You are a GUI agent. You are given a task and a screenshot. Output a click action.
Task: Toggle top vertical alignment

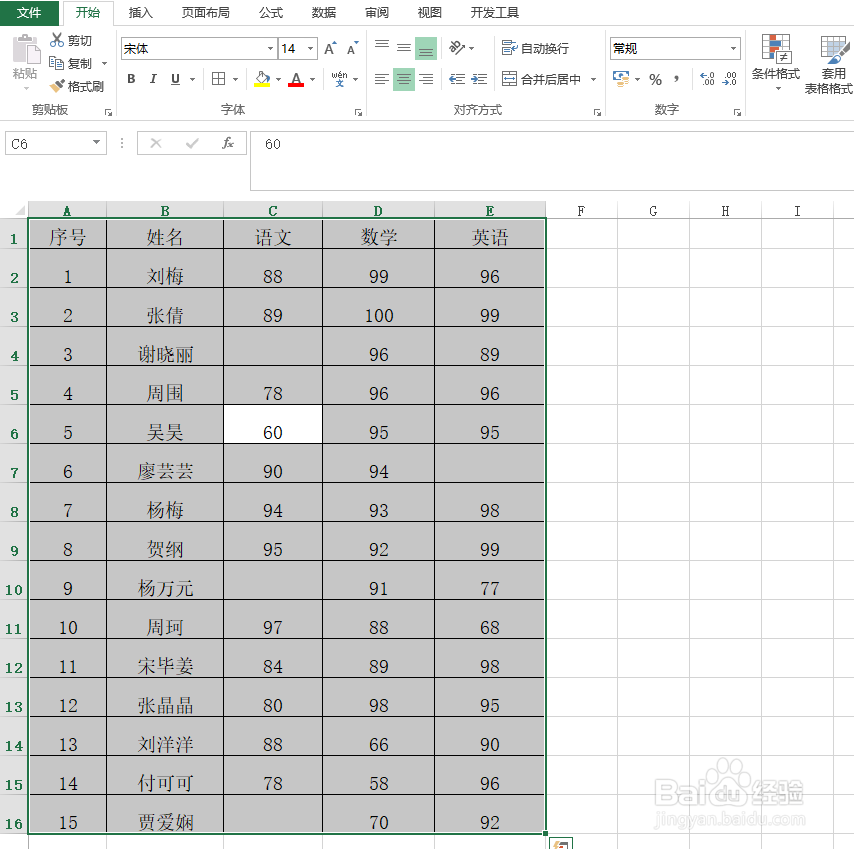[x=382, y=48]
